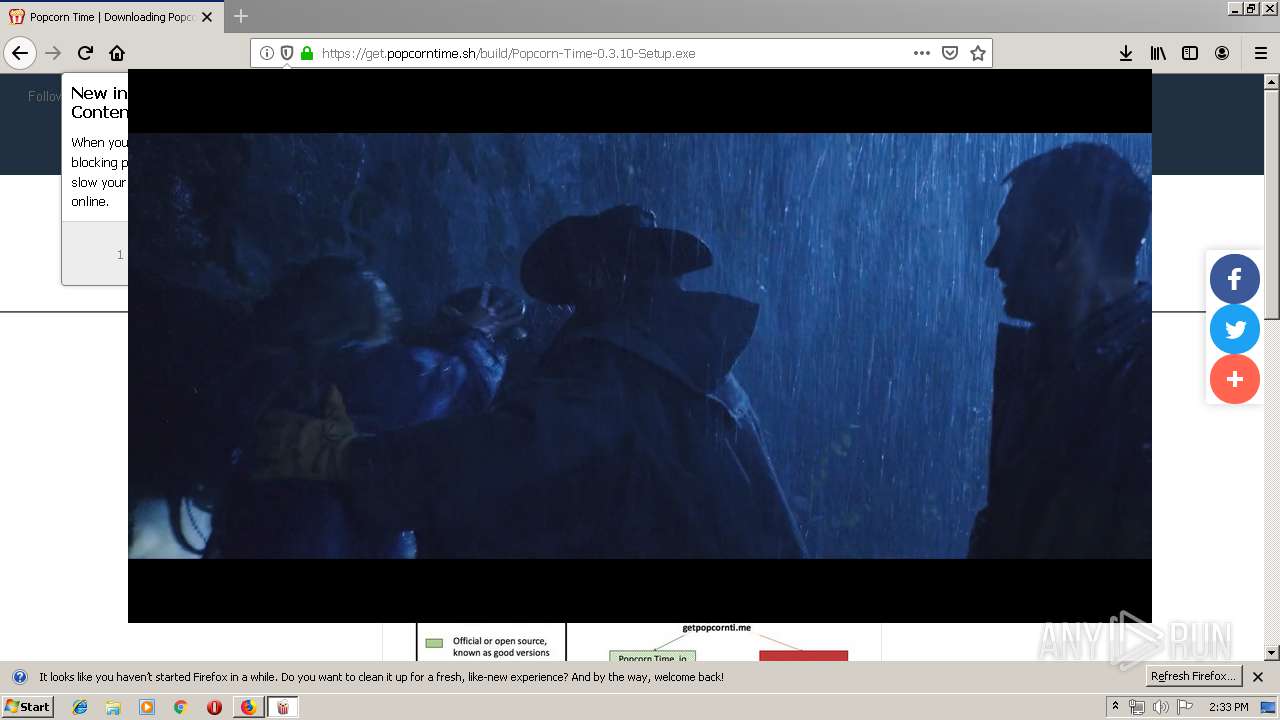Launch Internet Explorer from taskbar

point(80,707)
